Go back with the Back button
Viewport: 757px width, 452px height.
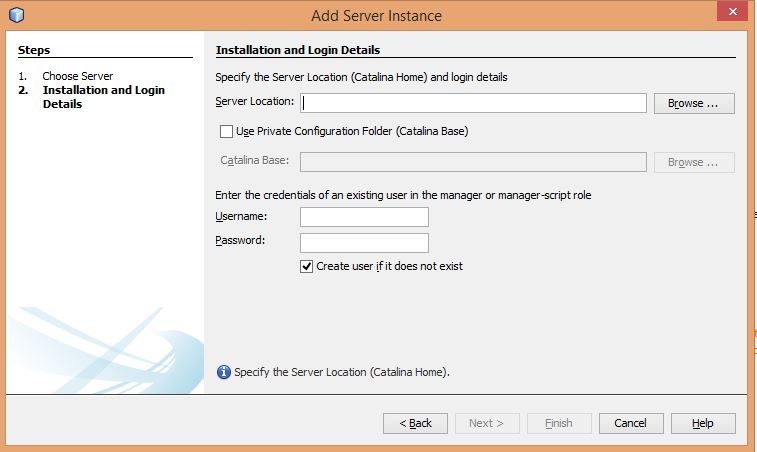tap(415, 423)
